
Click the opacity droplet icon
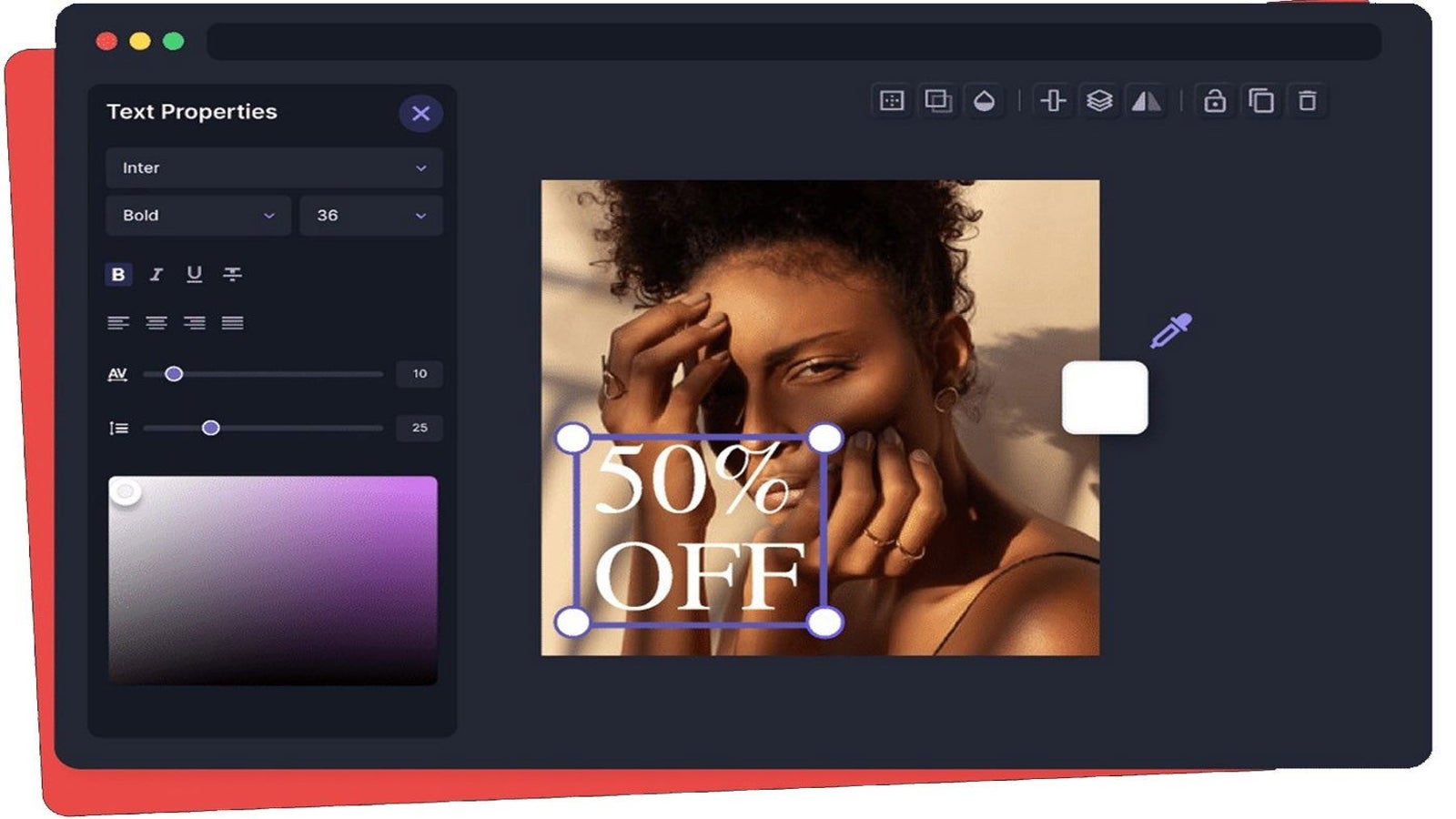(984, 101)
